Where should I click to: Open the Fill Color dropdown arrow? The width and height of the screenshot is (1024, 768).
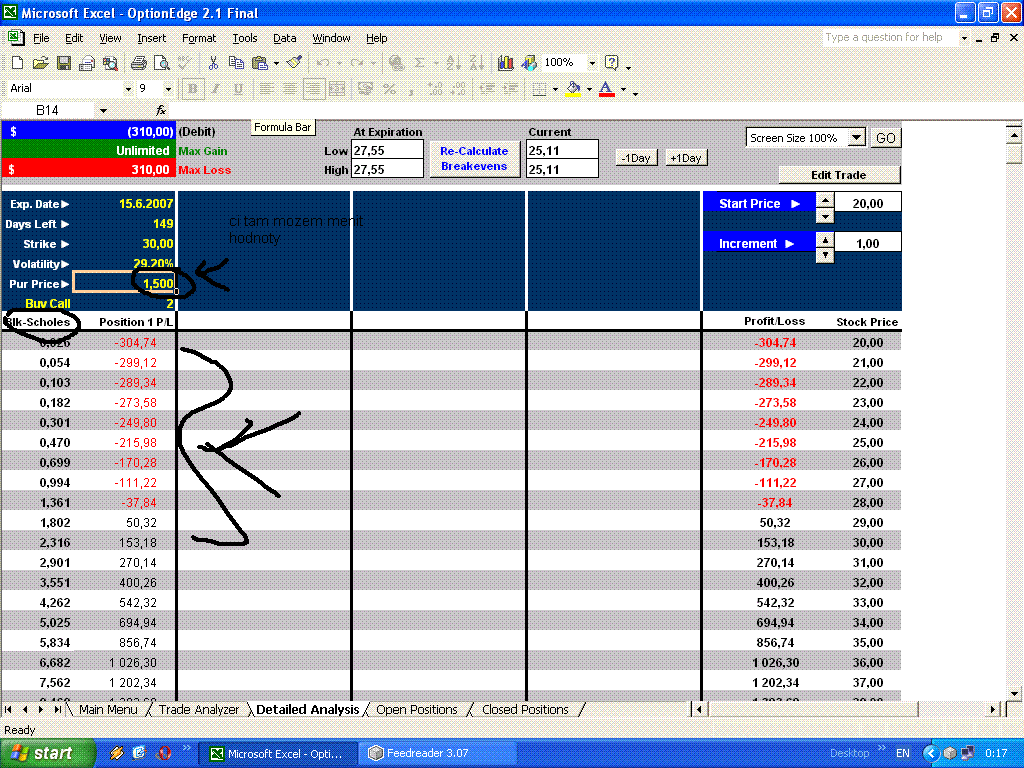click(x=589, y=89)
